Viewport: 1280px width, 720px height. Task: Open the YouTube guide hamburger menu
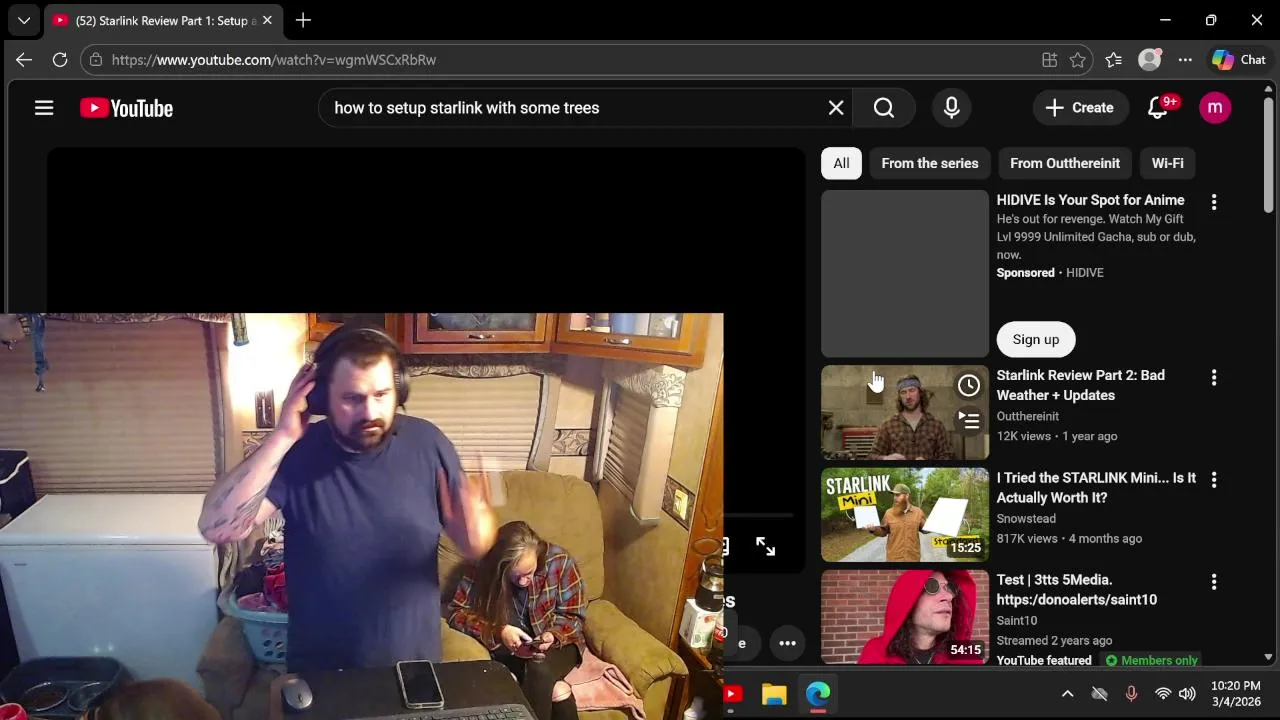click(44, 108)
